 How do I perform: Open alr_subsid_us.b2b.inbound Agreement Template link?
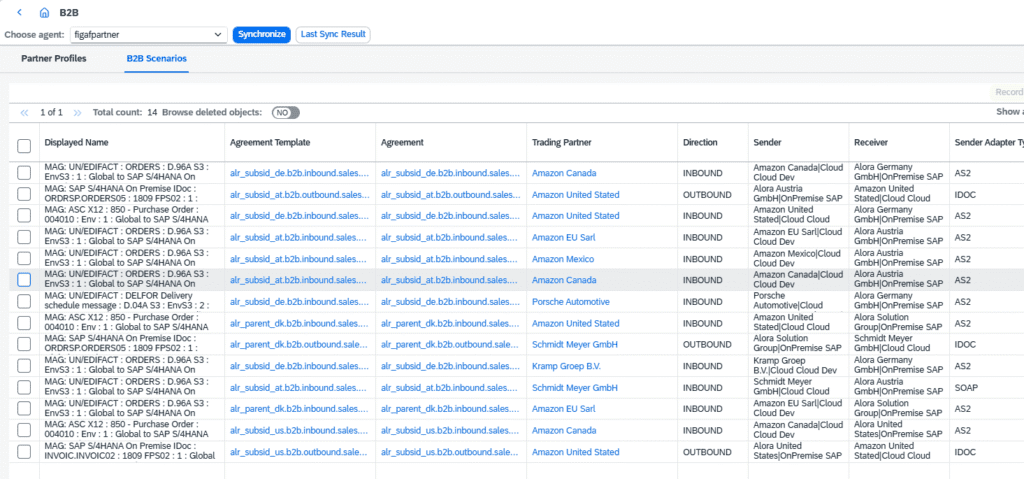click(299, 431)
